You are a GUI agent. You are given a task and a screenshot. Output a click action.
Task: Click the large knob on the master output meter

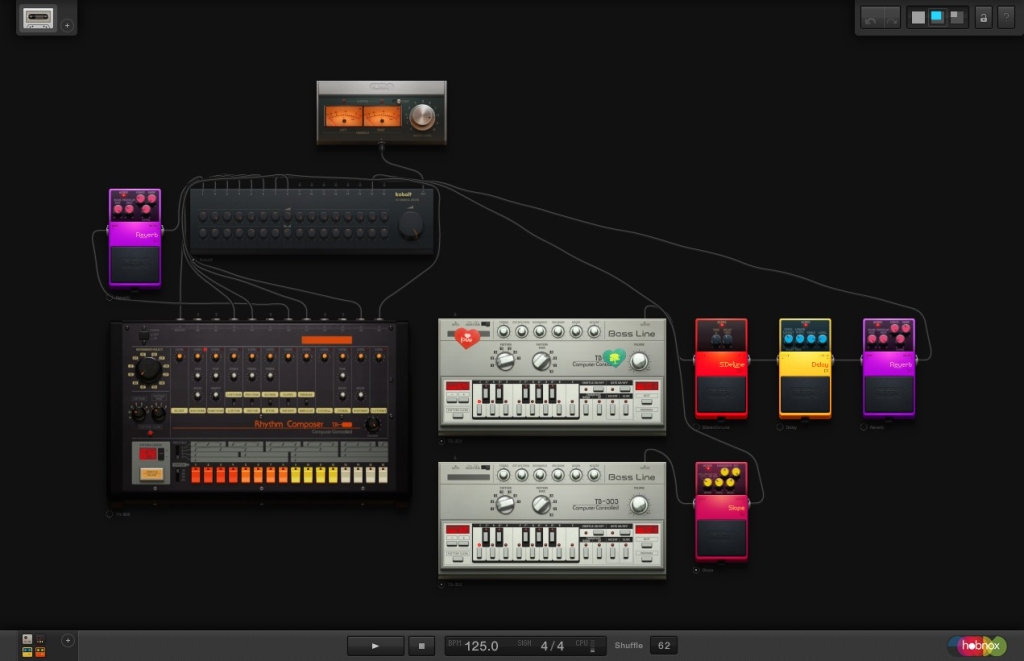pos(423,116)
